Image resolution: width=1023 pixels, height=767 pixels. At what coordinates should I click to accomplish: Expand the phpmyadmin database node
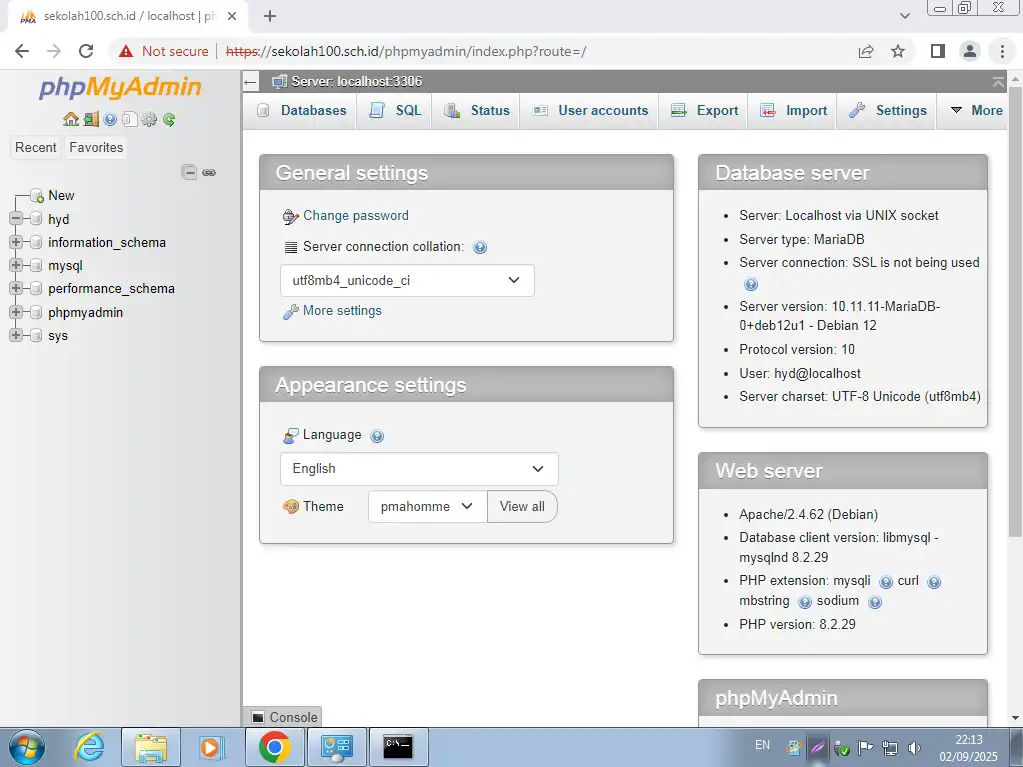tap(16, 312)
